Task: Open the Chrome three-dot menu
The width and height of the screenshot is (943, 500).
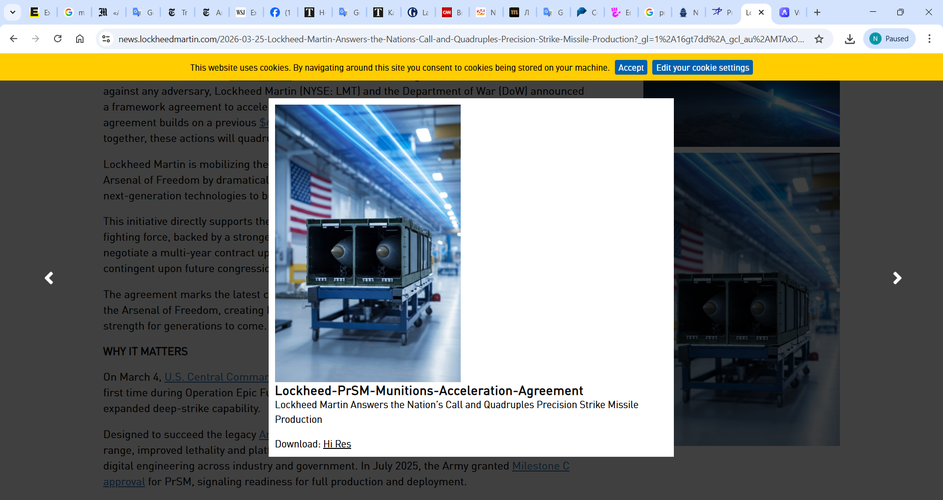Action: (x=928, y=39)
